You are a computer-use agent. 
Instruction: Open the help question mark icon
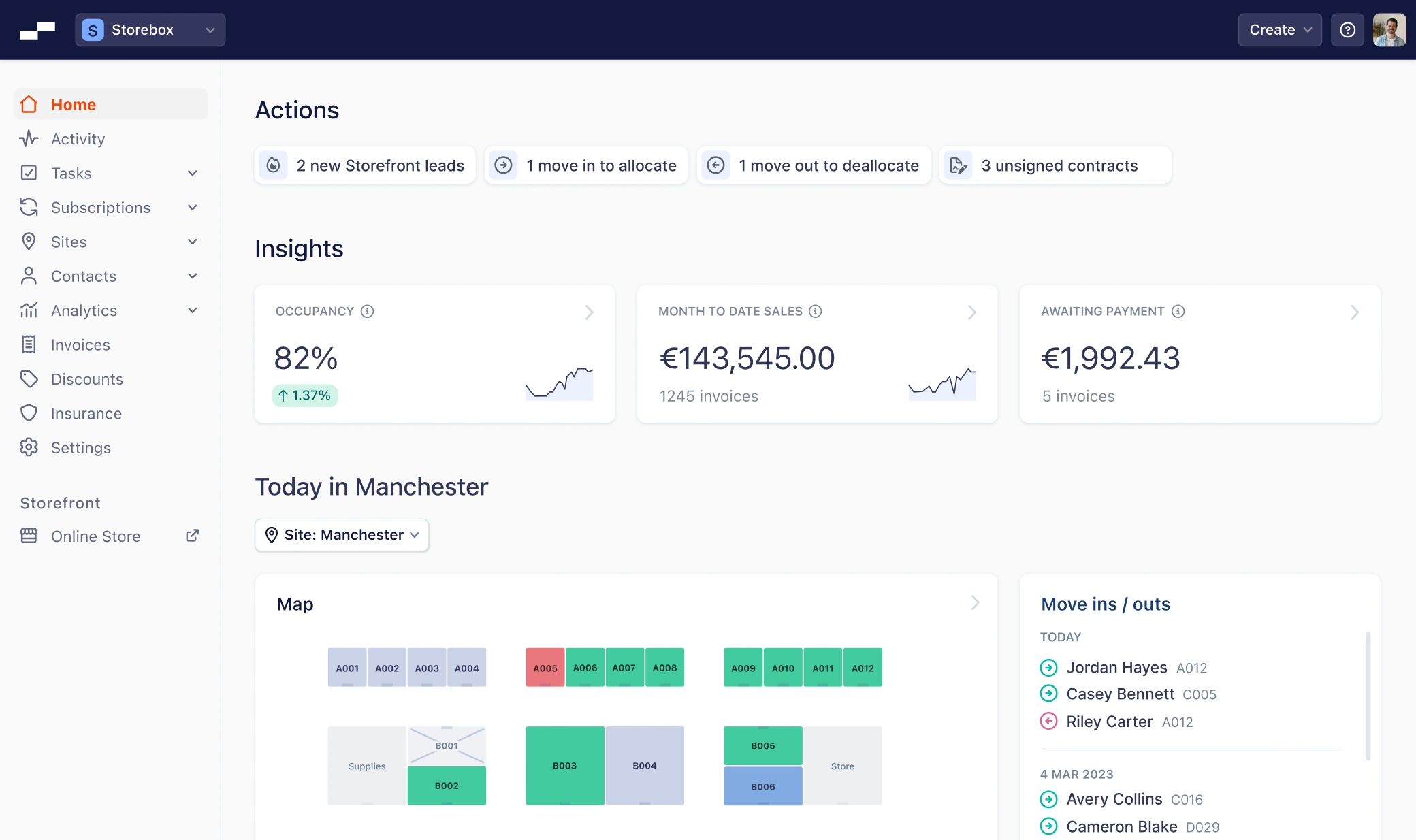1347,29
